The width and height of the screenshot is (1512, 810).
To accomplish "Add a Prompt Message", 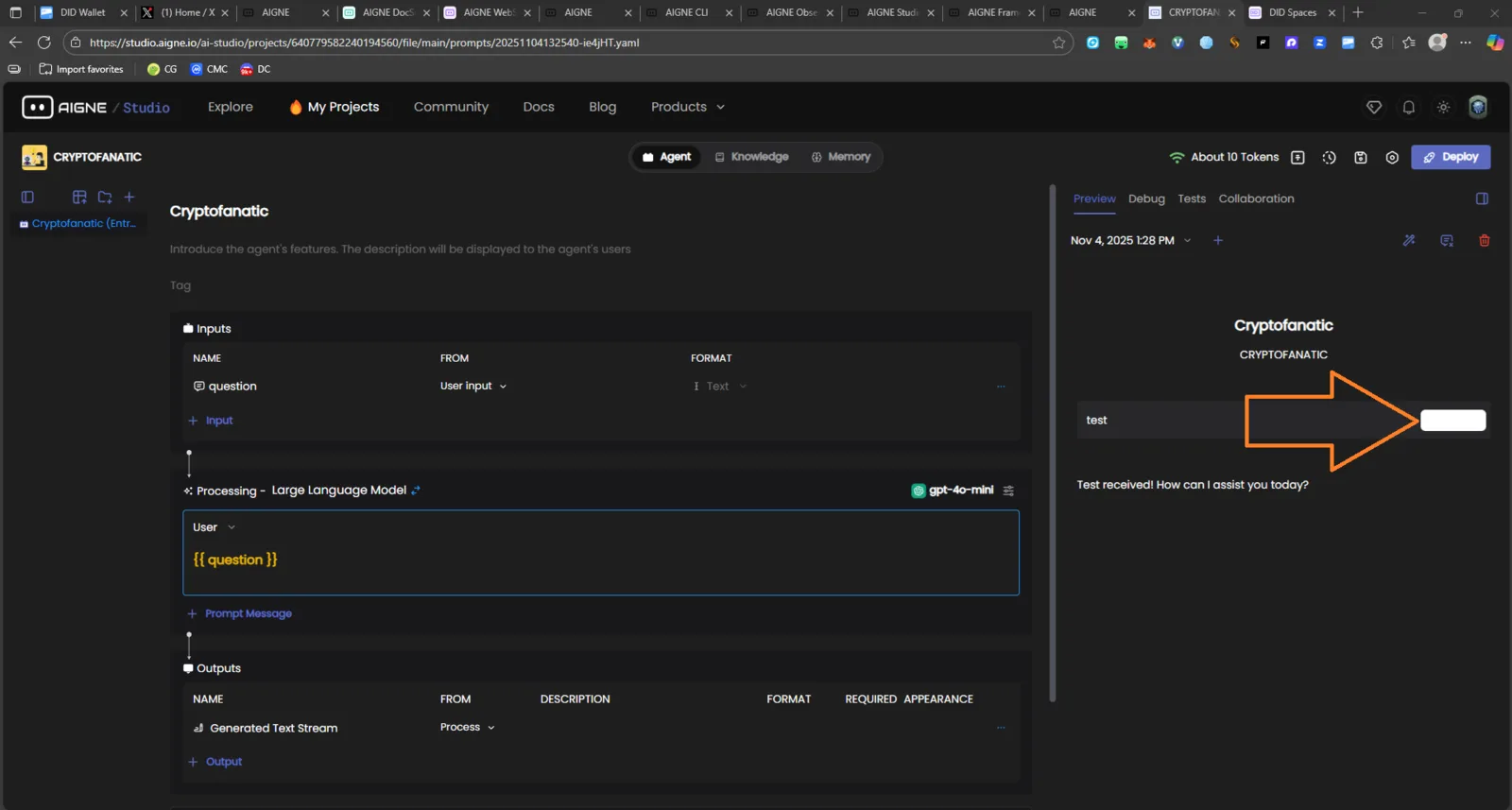I will pos(239,614).
